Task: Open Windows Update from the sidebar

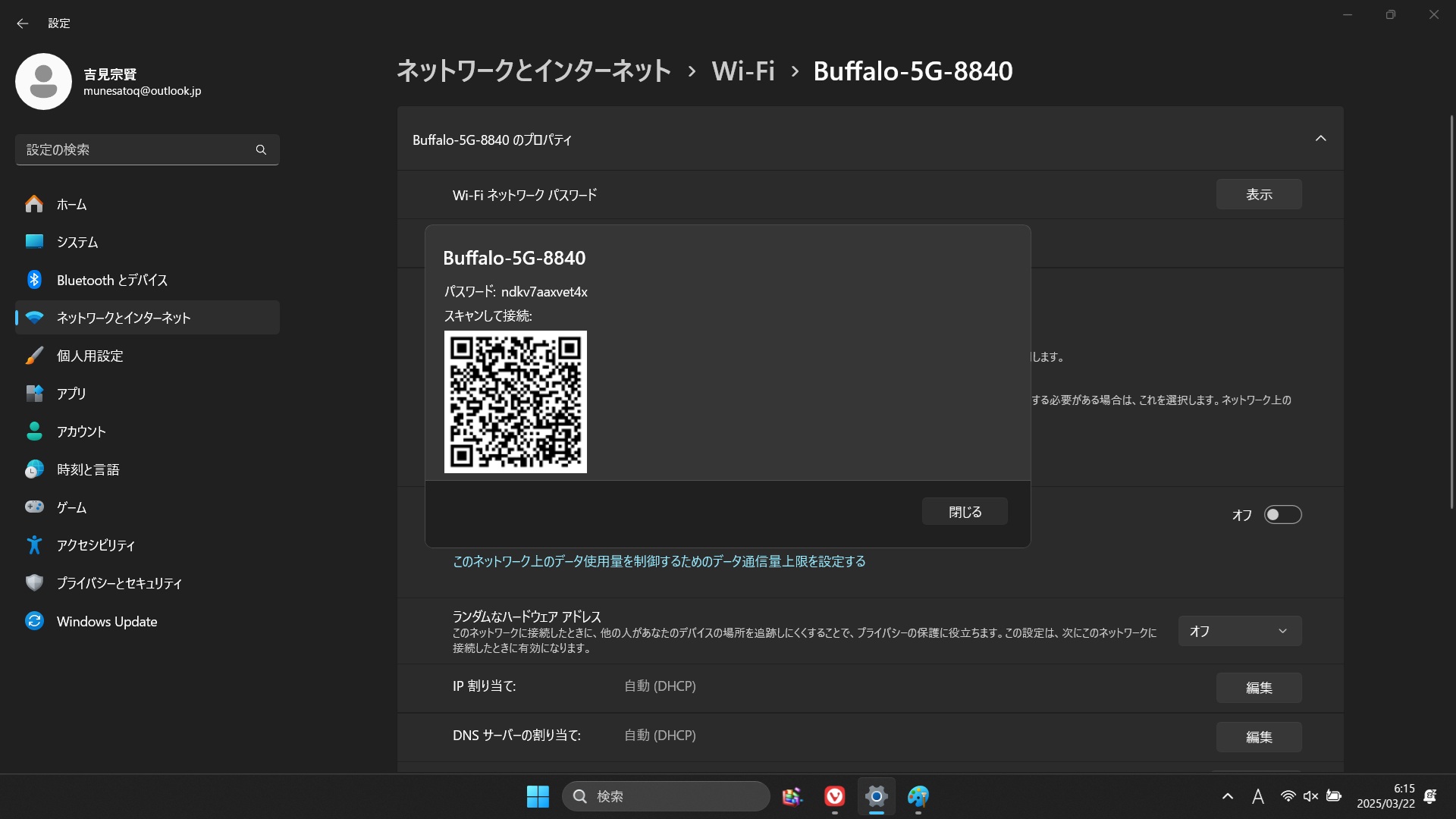Action: click(x=106, y=621)
